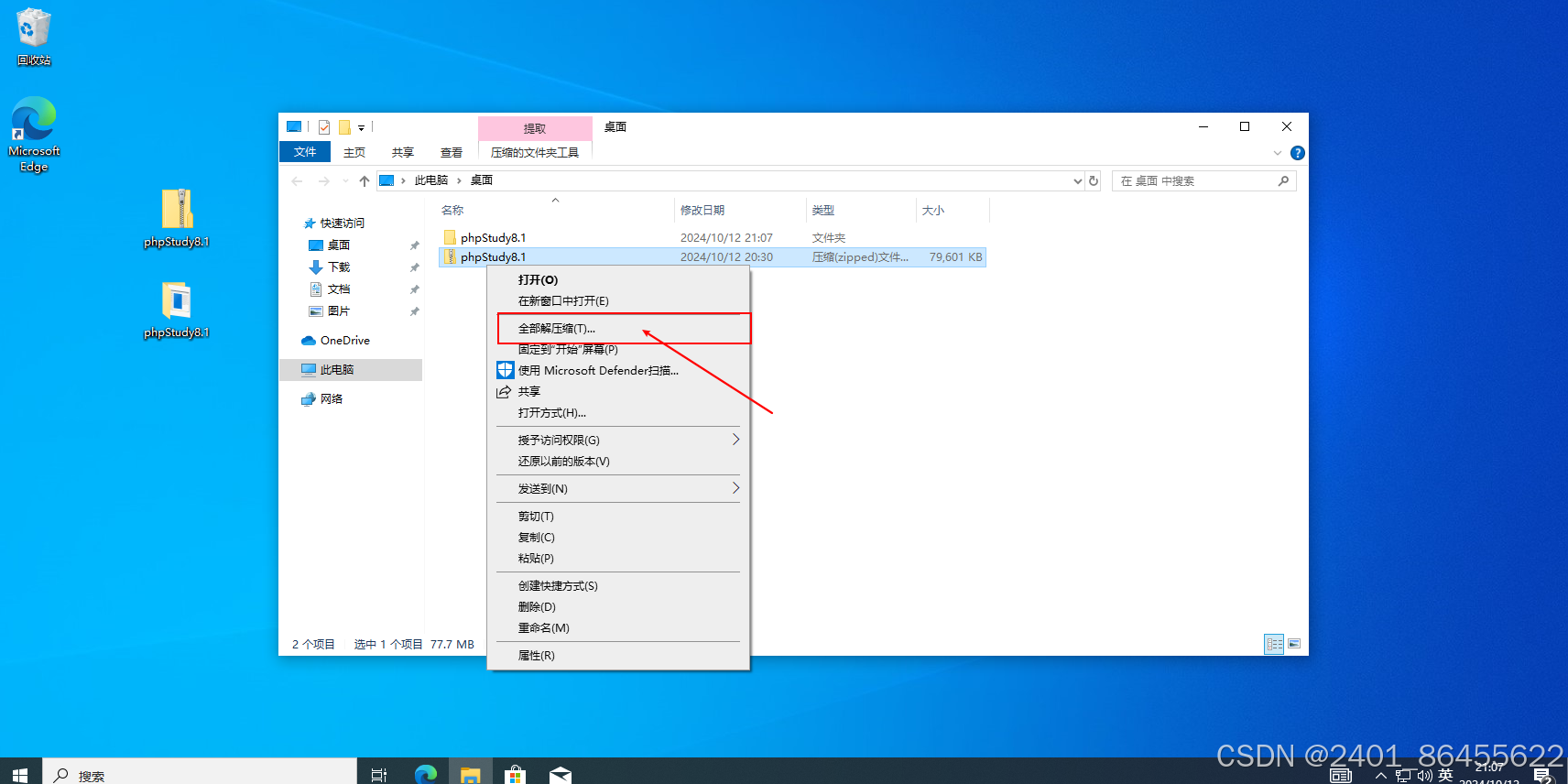Expand 发送到(N) submenu

pos(618,489)
